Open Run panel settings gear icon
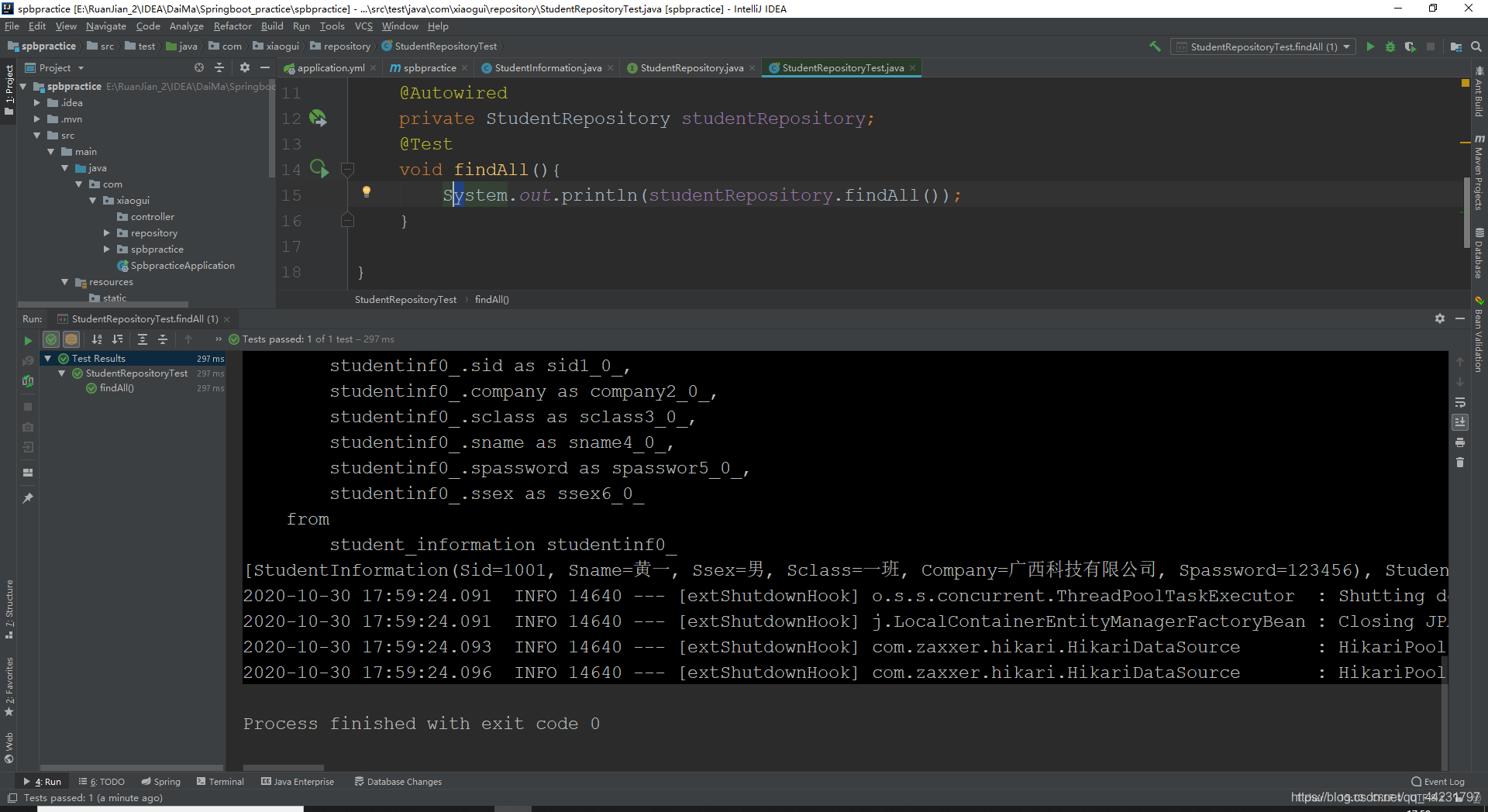This screenshot has height=812, width=1488. 1440,318
